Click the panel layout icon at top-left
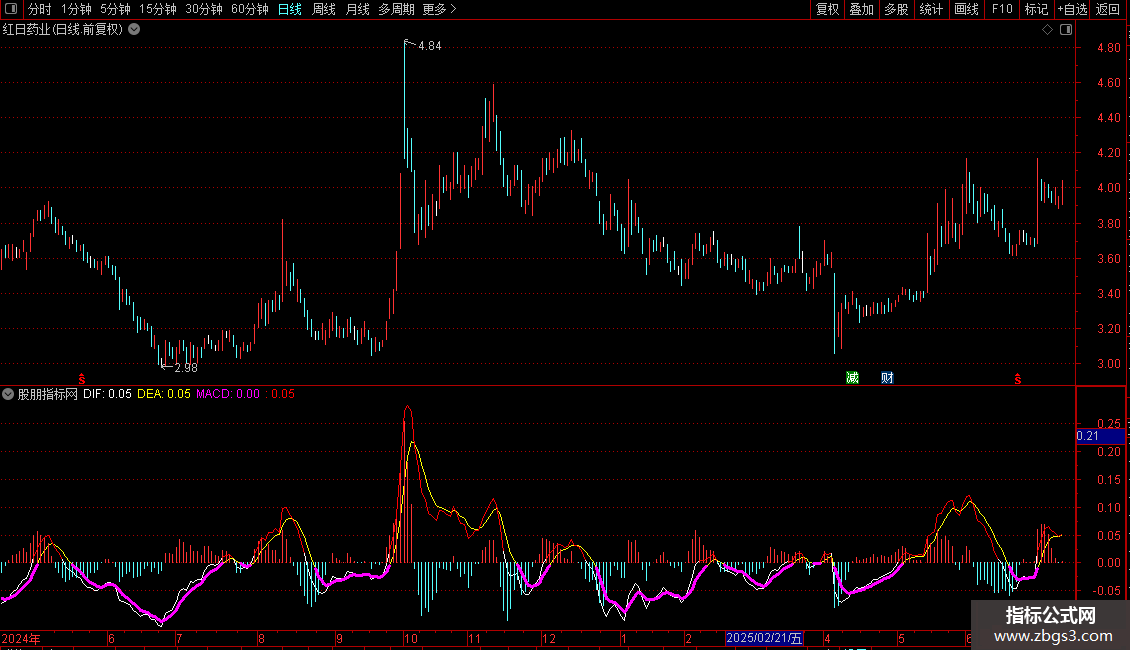The image size is (1130, 650). point(11,9)
